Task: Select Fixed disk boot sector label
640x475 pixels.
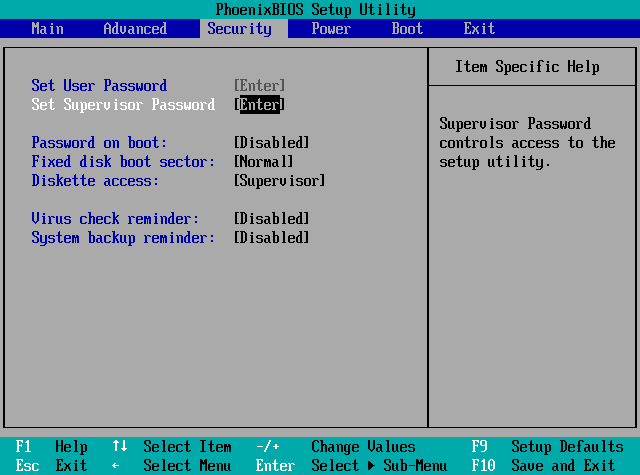Action: coord(123,162)
